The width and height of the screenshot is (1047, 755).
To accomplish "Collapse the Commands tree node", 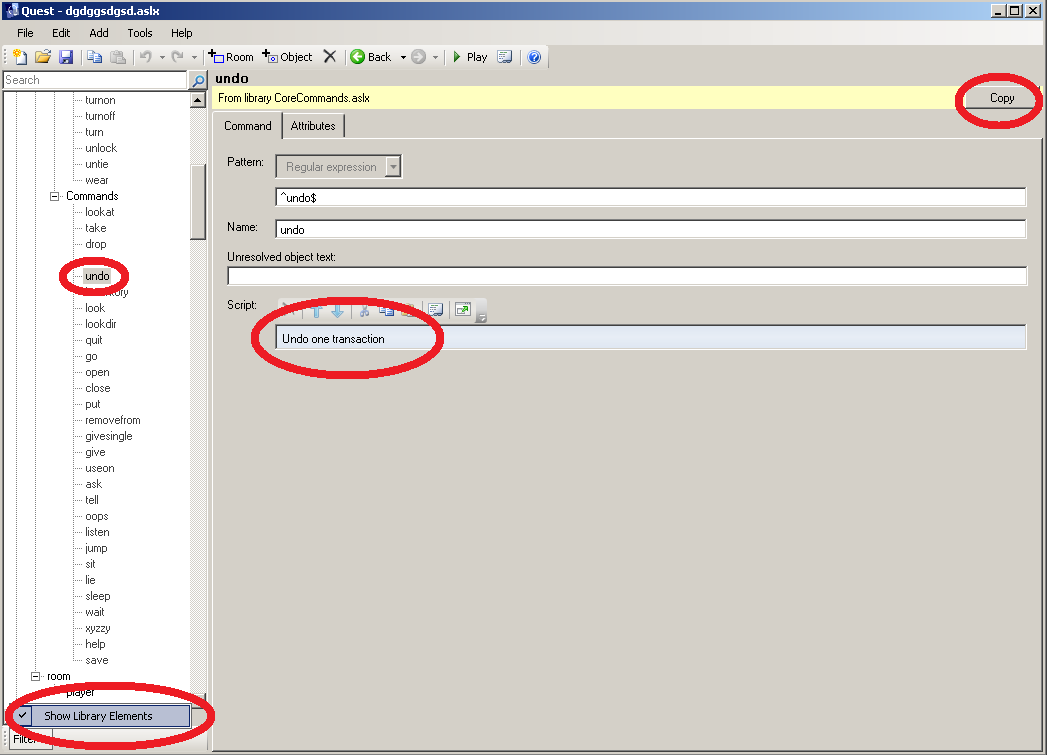I will tap(56, 196).
